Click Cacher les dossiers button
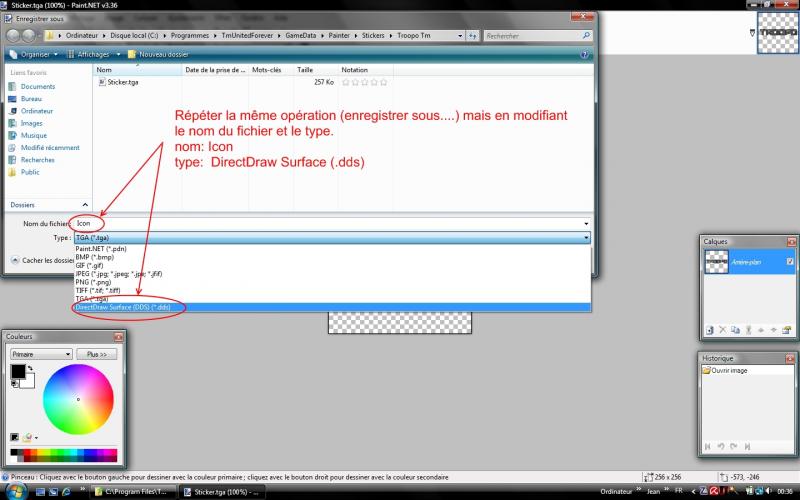 coord(43,260)
